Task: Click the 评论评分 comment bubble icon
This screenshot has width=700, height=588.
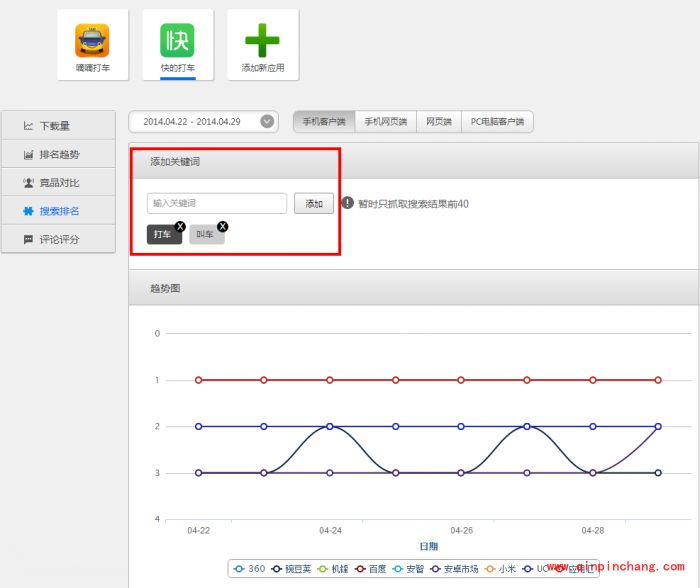Action: coord(28,239)
